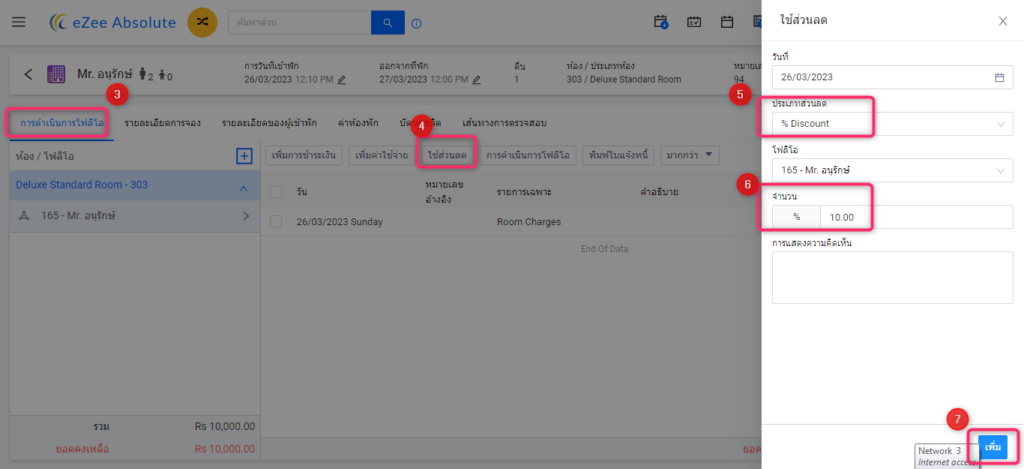Click the วัน column header
This screenshot has width=1024, height=469.
point(302,192)
